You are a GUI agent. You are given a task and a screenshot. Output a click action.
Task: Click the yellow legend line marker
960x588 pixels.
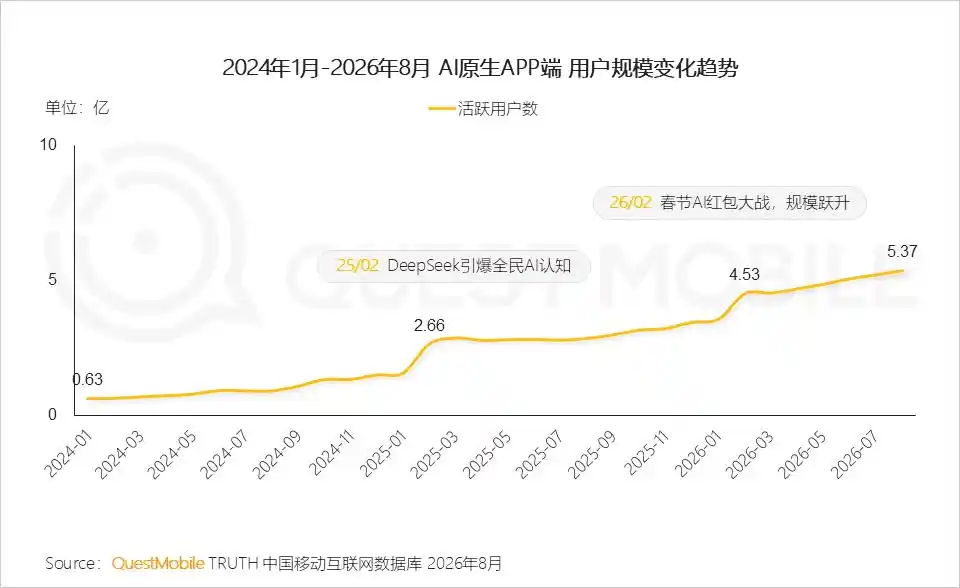pyautogui.click(x=441, y=109)
